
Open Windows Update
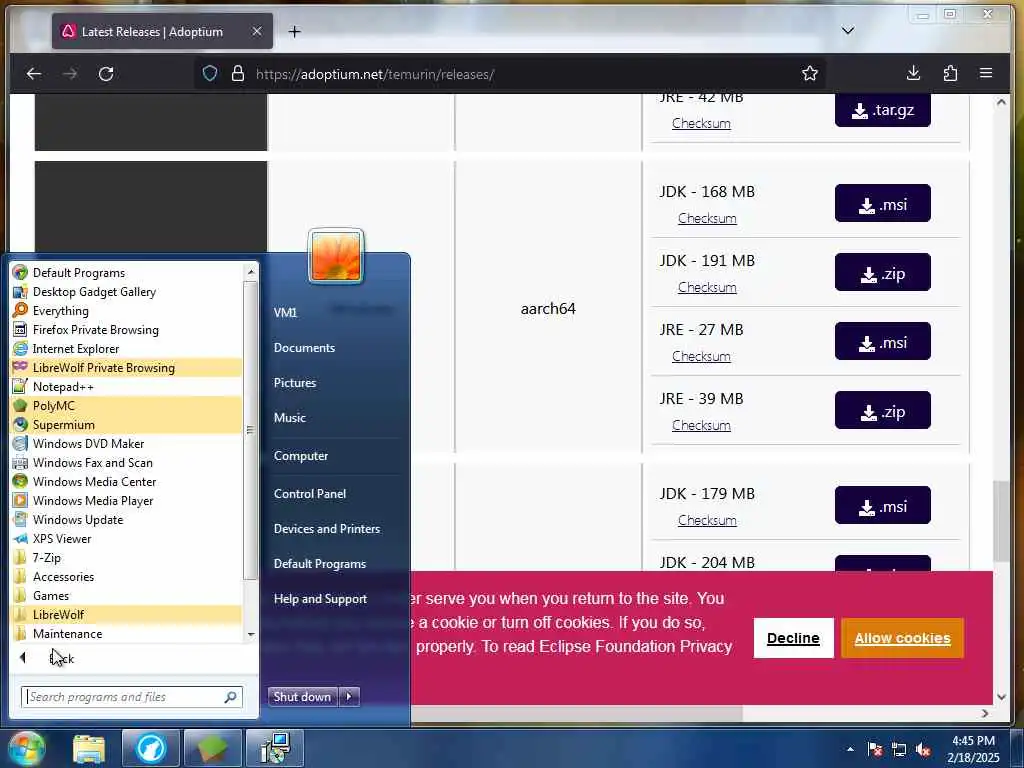[78, 519]
